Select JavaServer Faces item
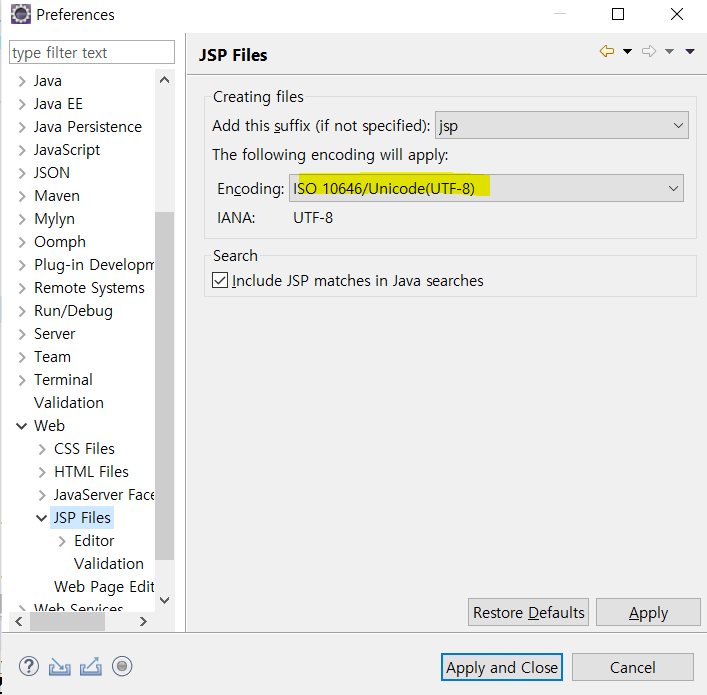 104,495
